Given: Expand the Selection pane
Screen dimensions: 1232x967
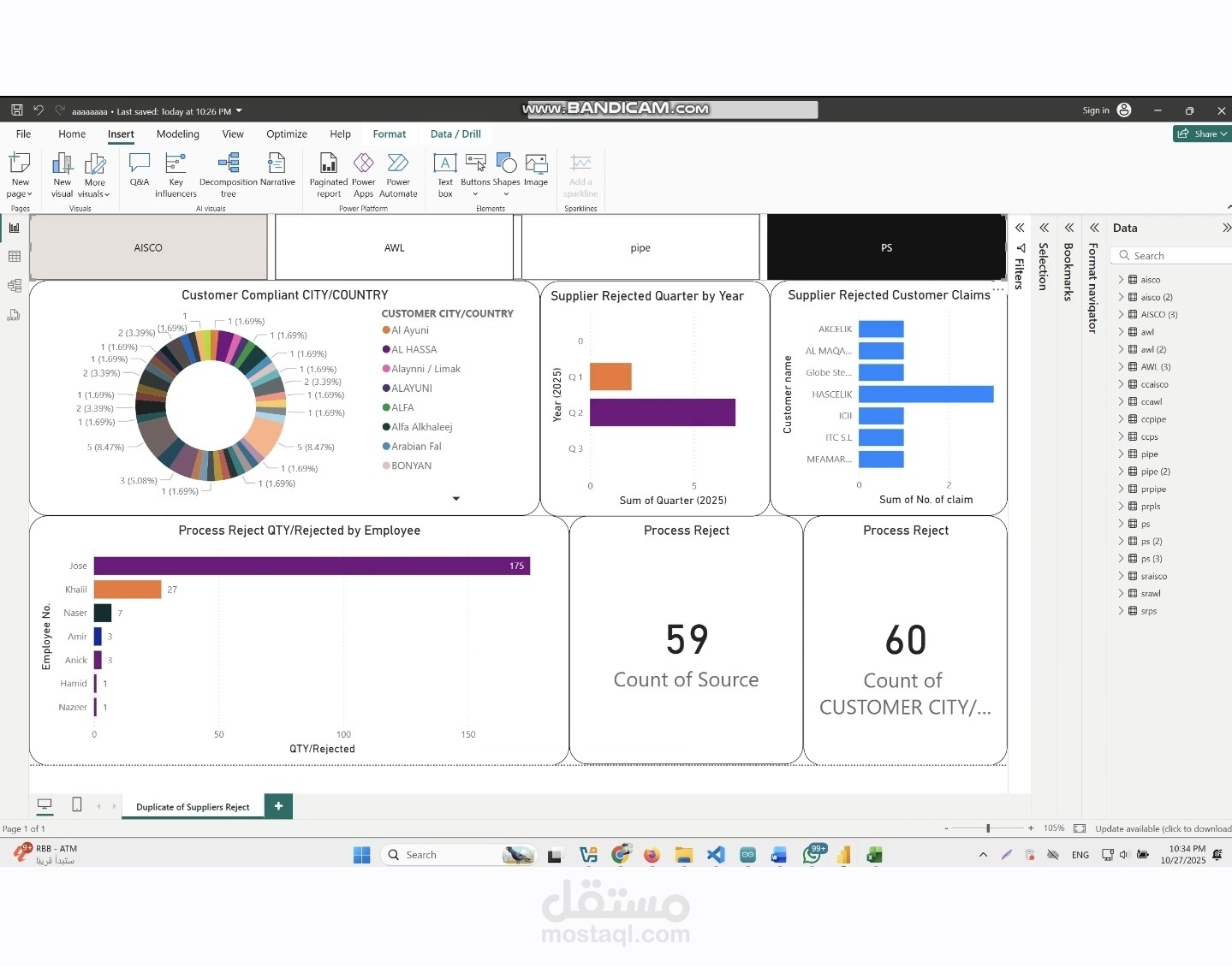Looking at the screenshot, I should pyautogui.click(x=1044, y=228).
